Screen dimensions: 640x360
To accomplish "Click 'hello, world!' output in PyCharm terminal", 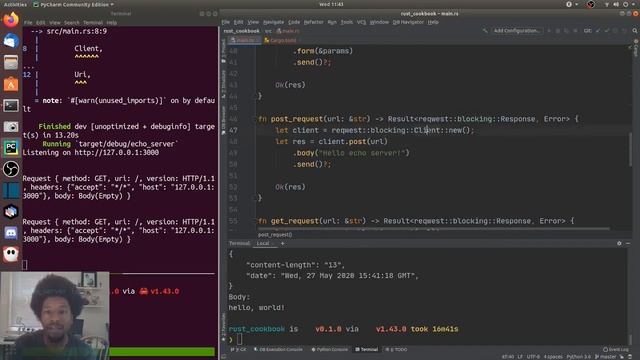I will (256, 308).
